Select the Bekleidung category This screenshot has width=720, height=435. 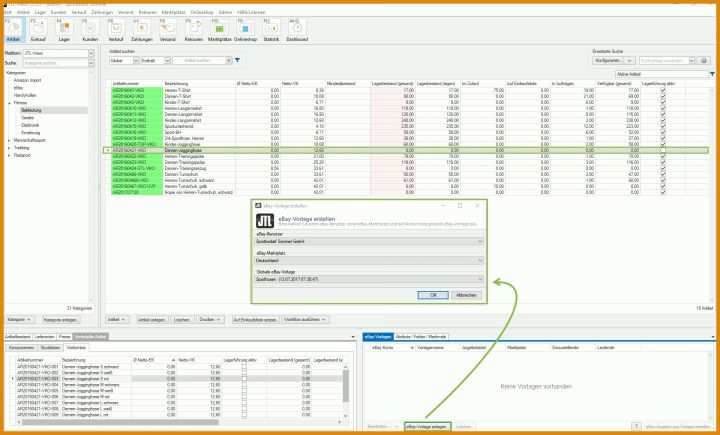tap(31, 110)
